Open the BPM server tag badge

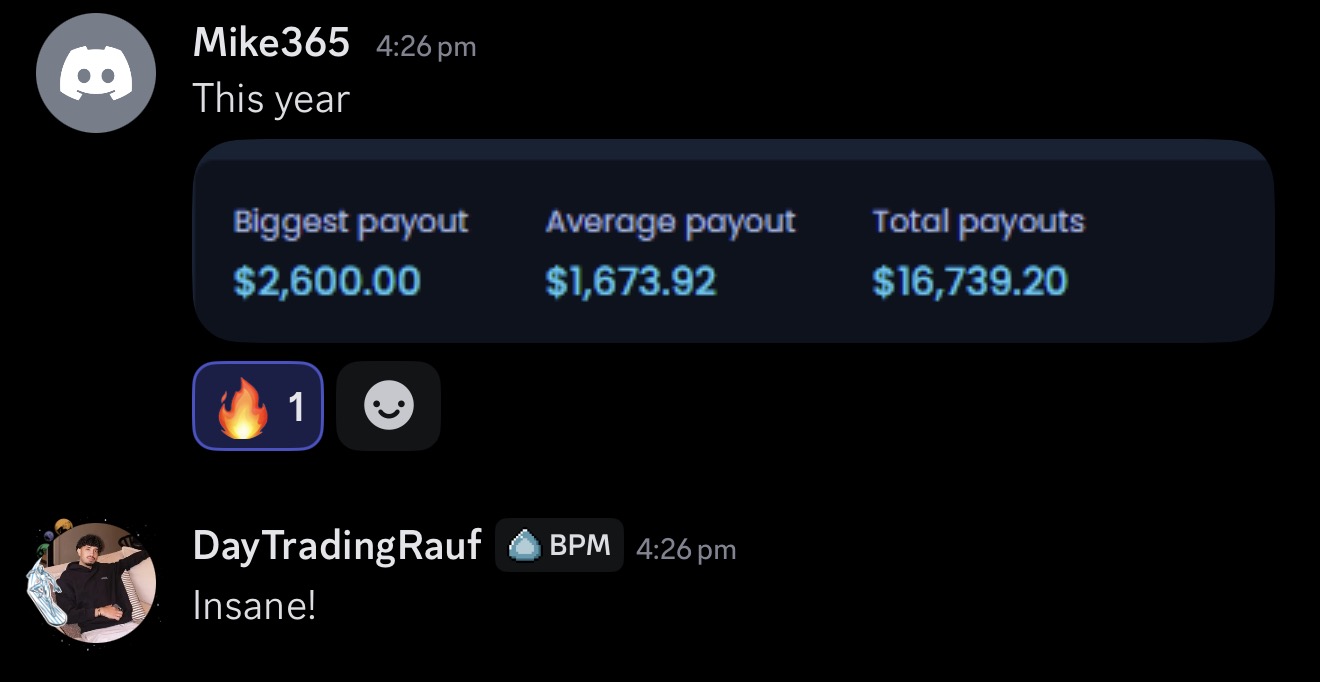(x=559, y=545)
